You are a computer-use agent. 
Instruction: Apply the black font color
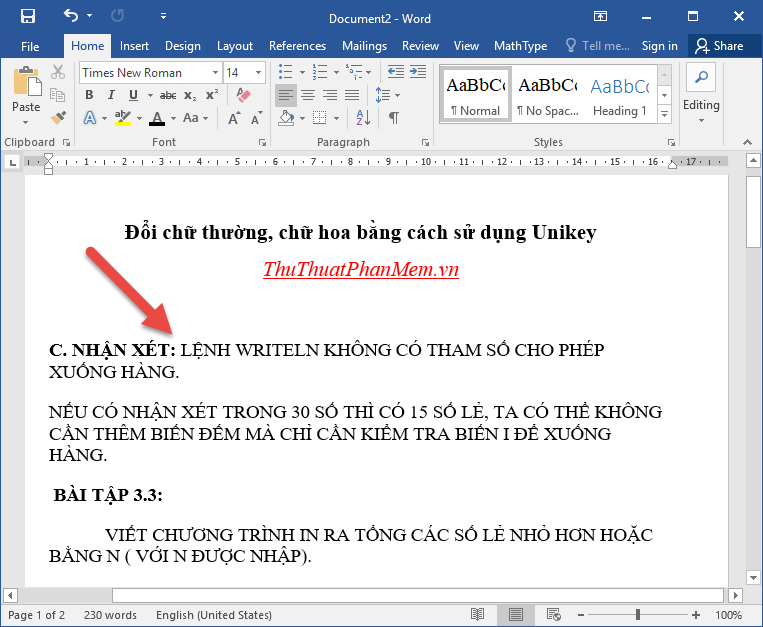pos(157,118)
